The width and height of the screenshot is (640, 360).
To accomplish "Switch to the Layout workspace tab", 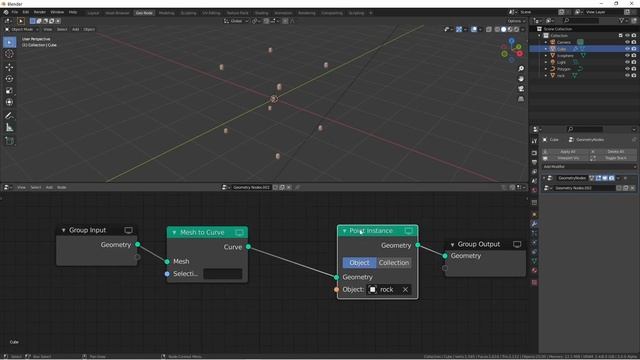I will pos(93,13).
